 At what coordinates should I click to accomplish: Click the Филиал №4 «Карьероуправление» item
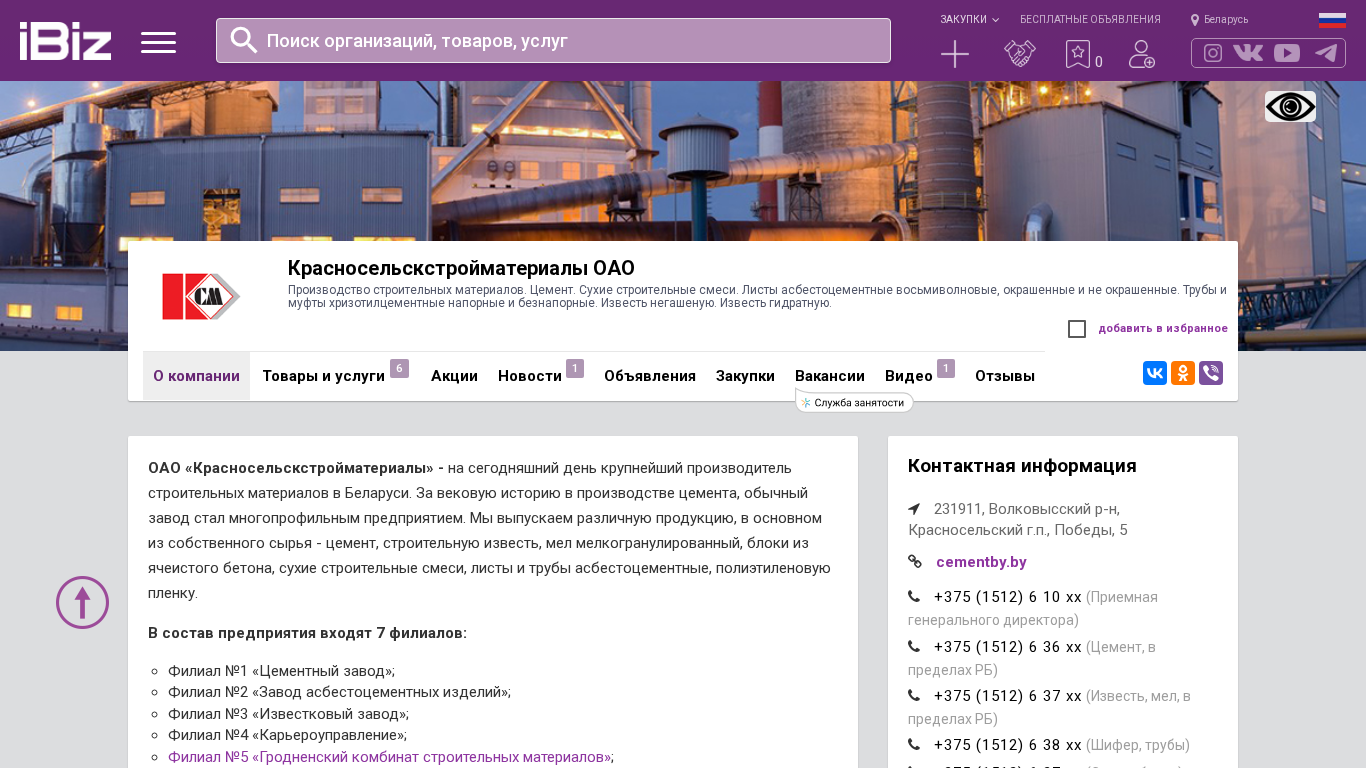click(x=287, y=735)
